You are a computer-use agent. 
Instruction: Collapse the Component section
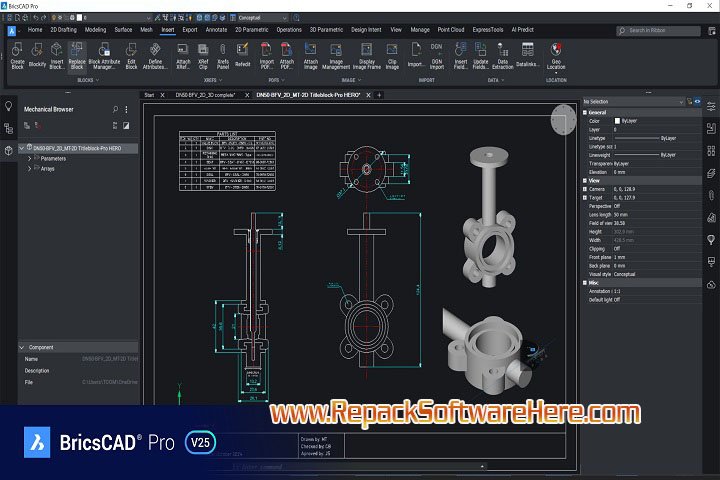click(22, 347)
